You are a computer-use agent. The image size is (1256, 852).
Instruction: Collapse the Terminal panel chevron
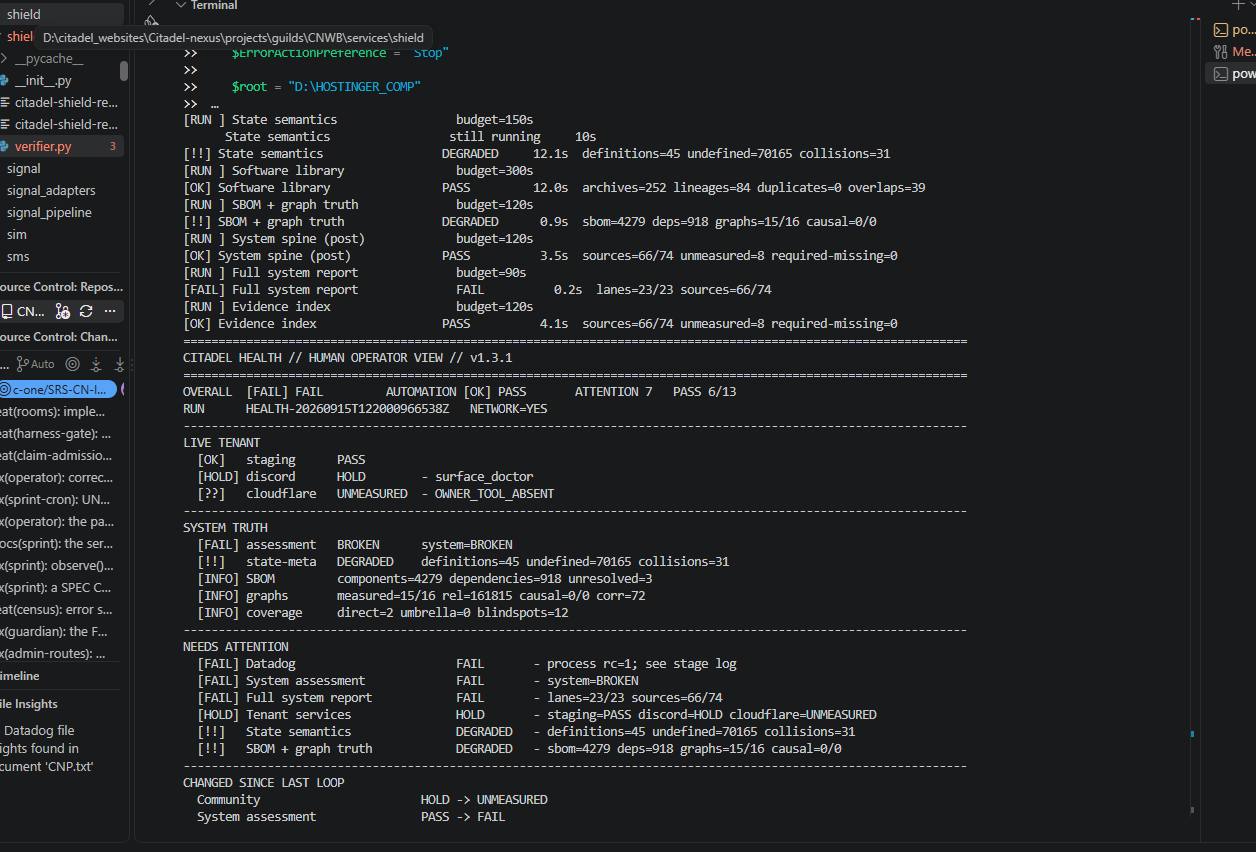180,5
